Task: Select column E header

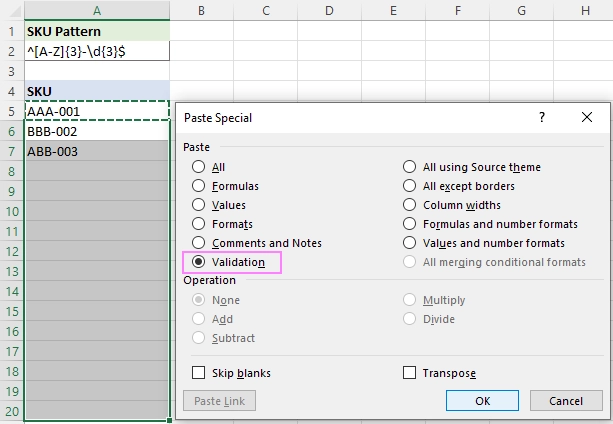Action: tap(393, 11)
